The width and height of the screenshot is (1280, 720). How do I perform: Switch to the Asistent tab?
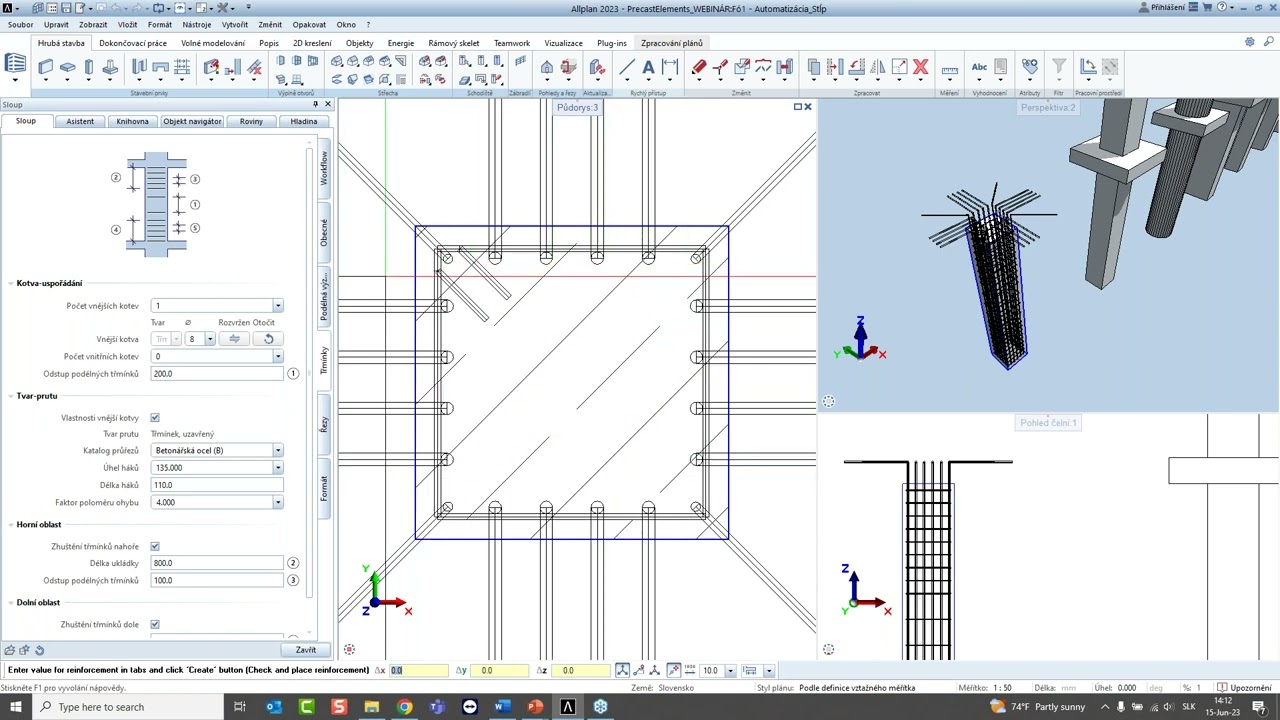[80, 121]
